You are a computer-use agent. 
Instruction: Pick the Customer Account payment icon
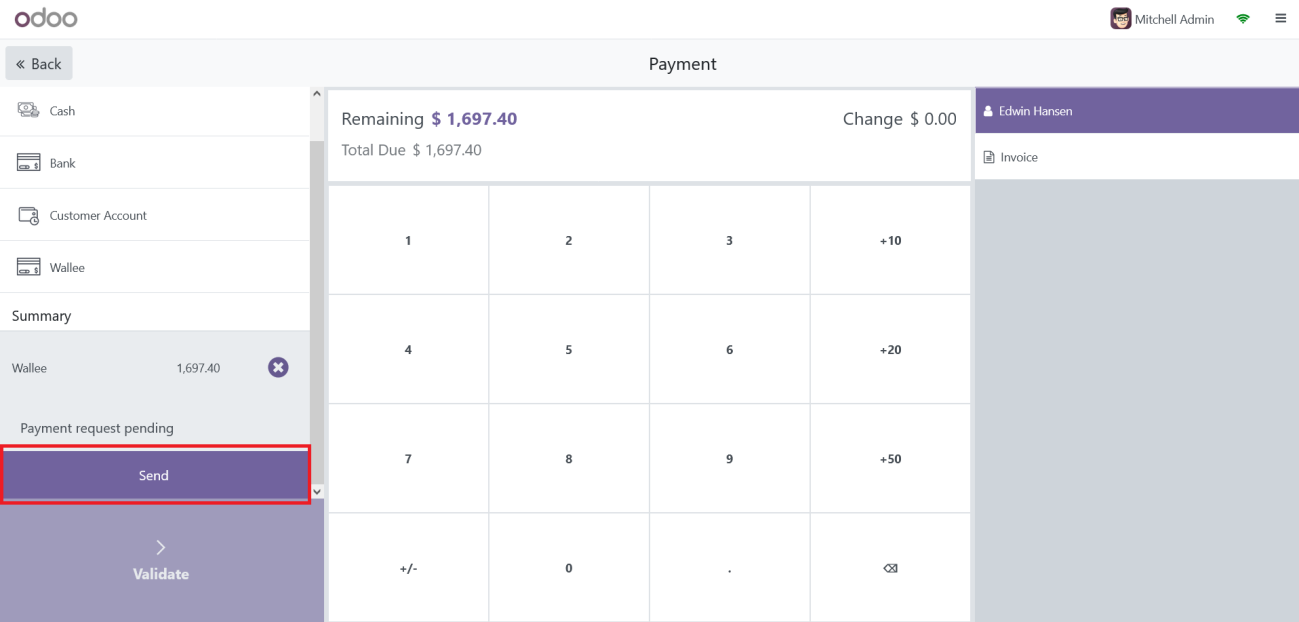pos(29,215)
